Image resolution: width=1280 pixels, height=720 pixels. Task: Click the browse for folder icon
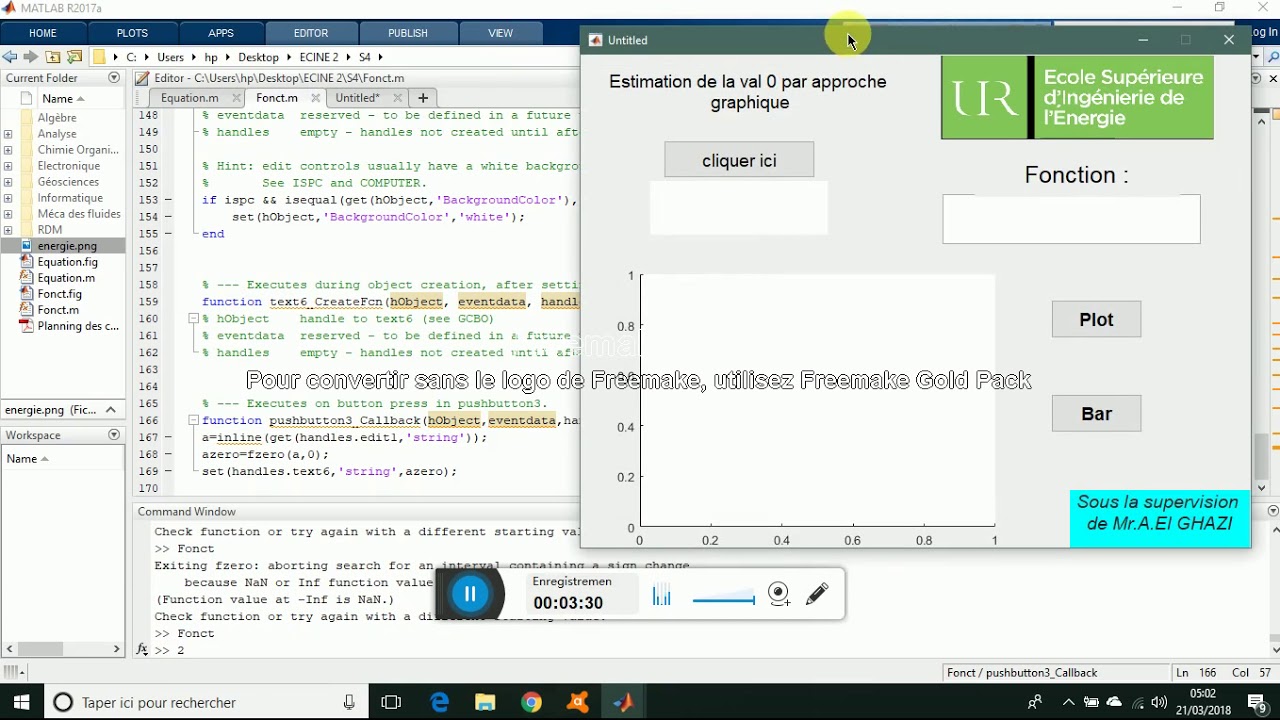(x=74, y=57)
